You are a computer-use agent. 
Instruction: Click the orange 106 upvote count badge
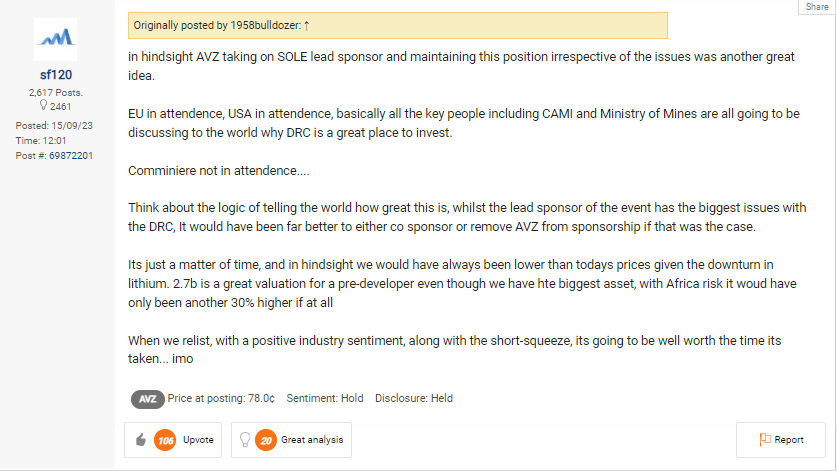(x=165, y=439)
